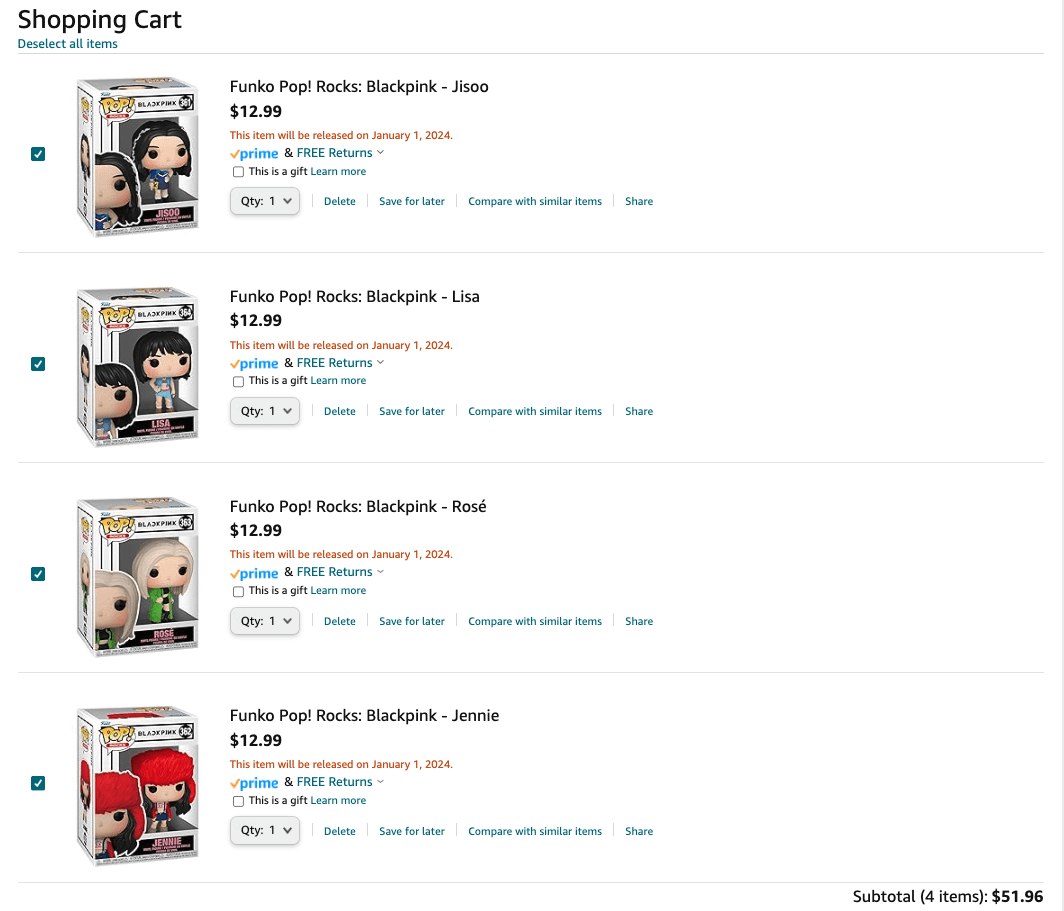Click the Prime logo on the Jisoo item
The image size is (1064, 911).
click(254, 154)
